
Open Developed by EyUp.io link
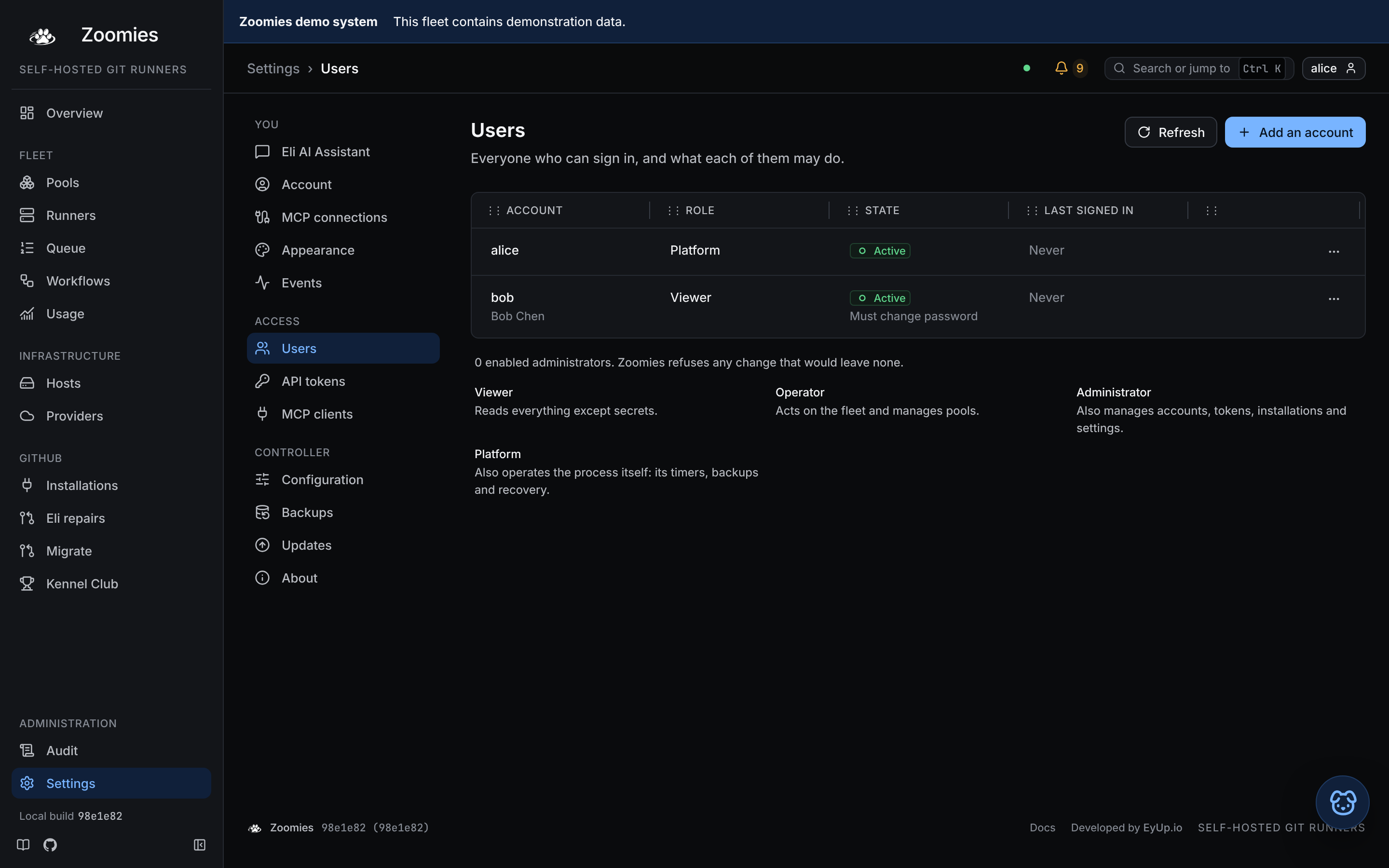pos(1126,827)
